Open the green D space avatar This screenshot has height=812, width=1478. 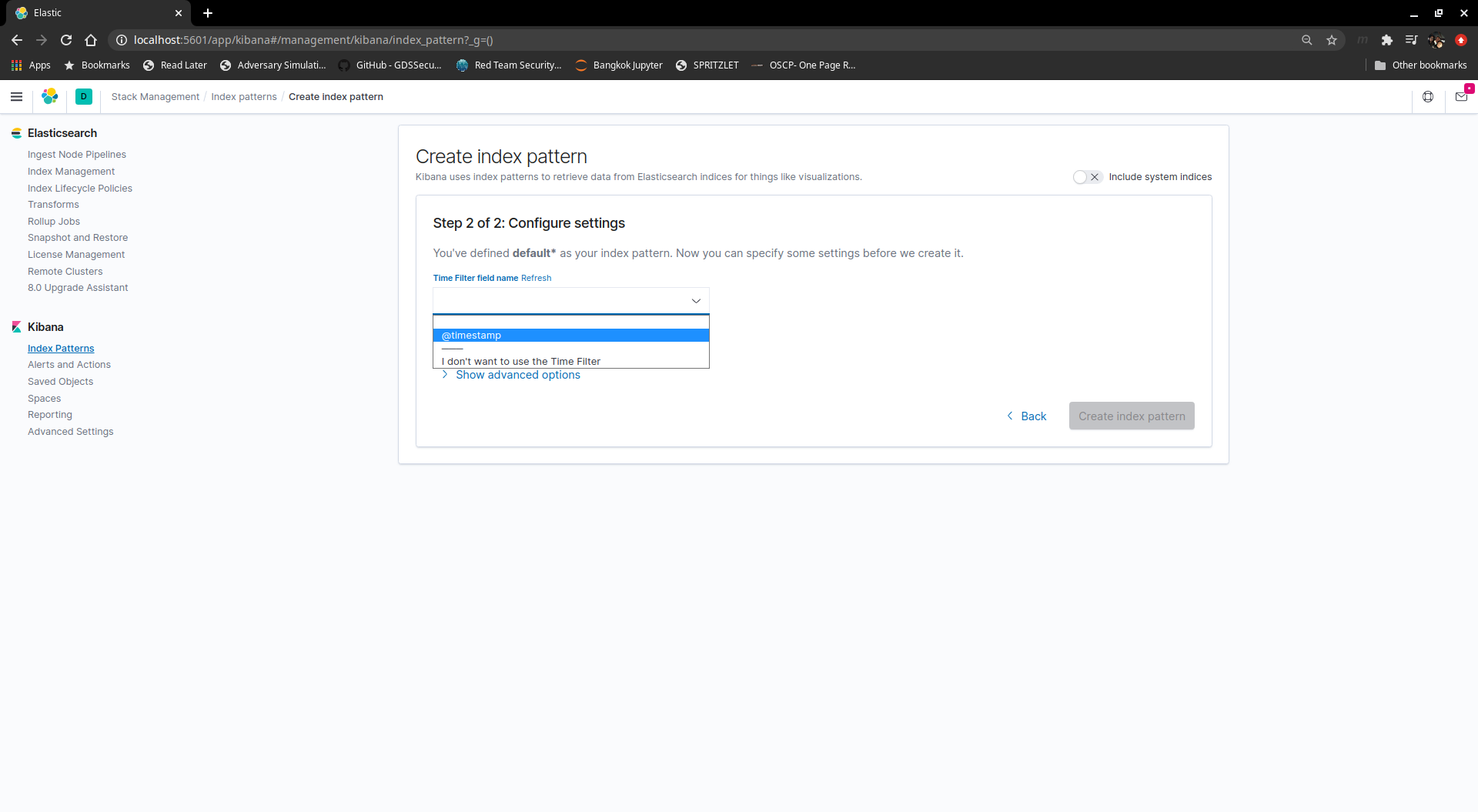click(x=84, y=97)
